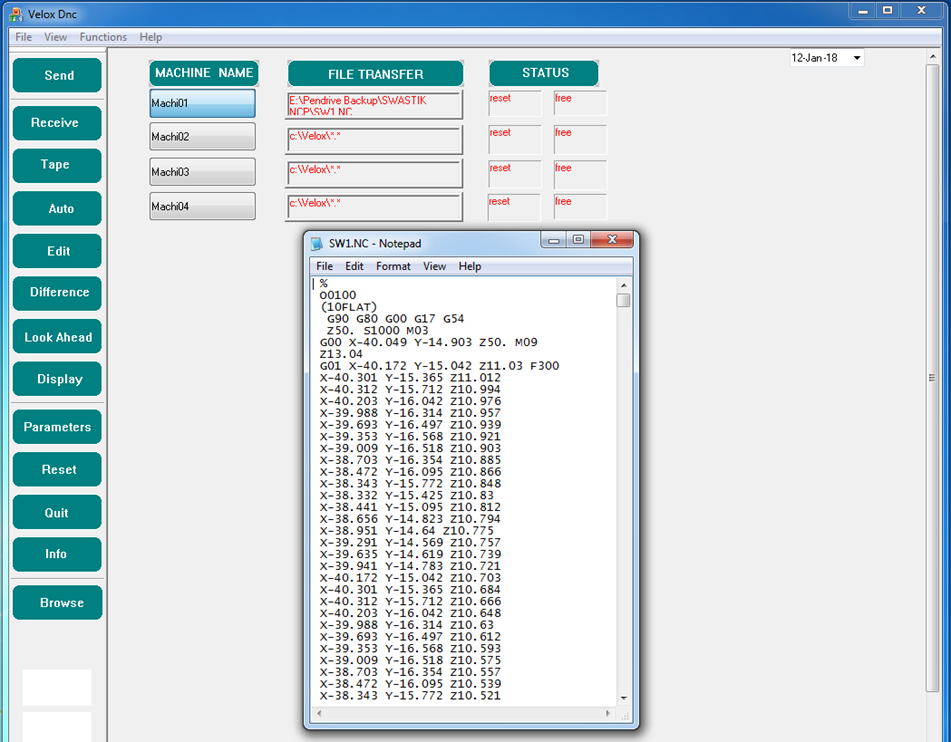
Task: Start Auto mode from sidebar
Action: coord(57,209)
